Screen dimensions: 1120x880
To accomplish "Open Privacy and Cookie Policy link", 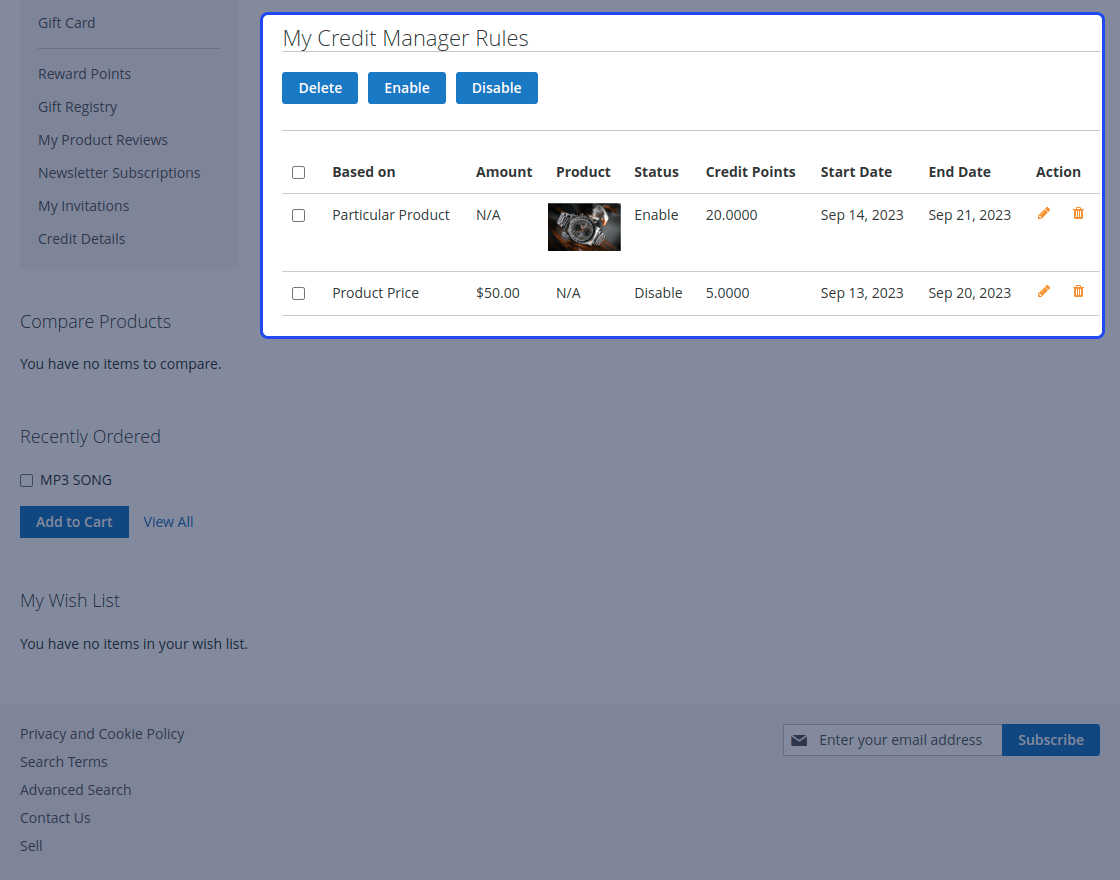I will click(102, 734).
